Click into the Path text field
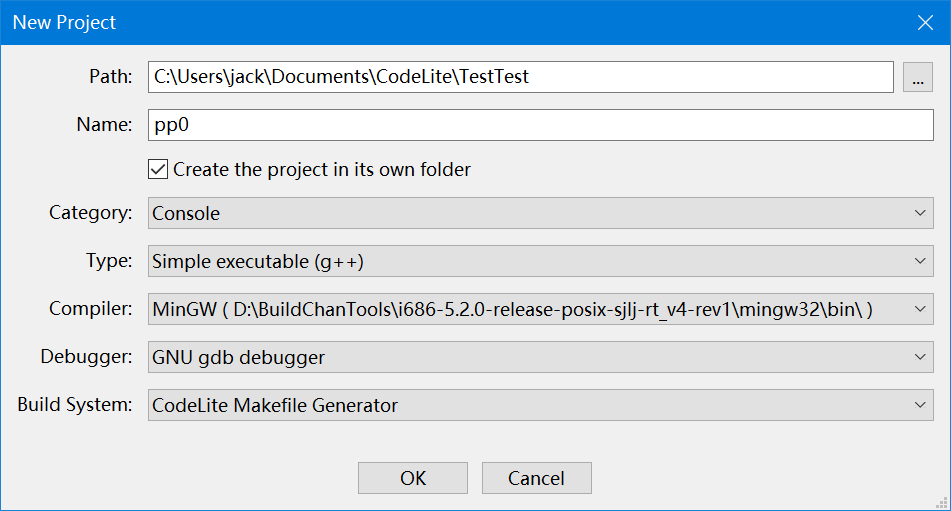 click(x=520, y=77)
